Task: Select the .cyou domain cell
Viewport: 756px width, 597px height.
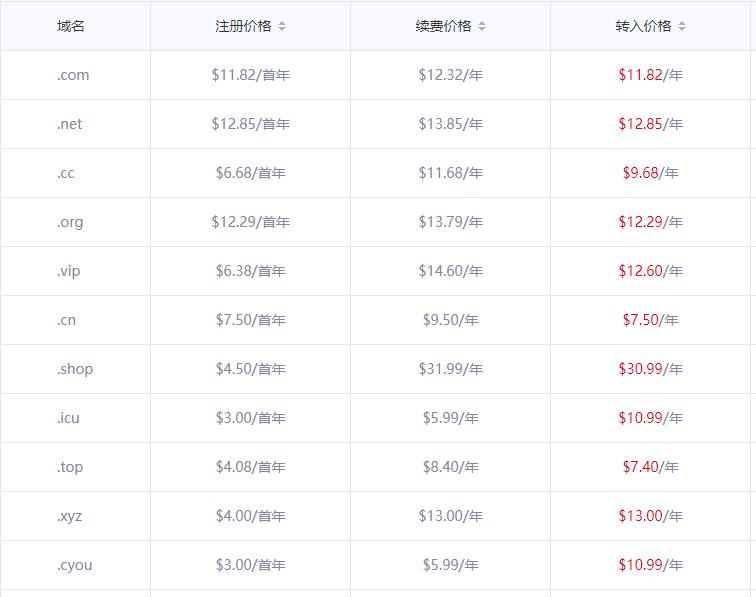Action: click(75, 565)
